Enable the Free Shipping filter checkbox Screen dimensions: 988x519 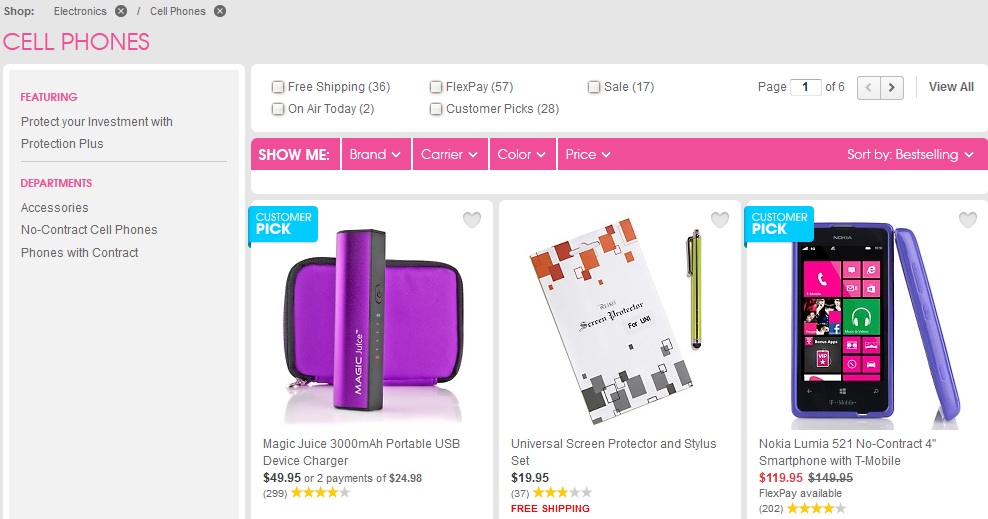pyautogui.click(x=278, y=87)
